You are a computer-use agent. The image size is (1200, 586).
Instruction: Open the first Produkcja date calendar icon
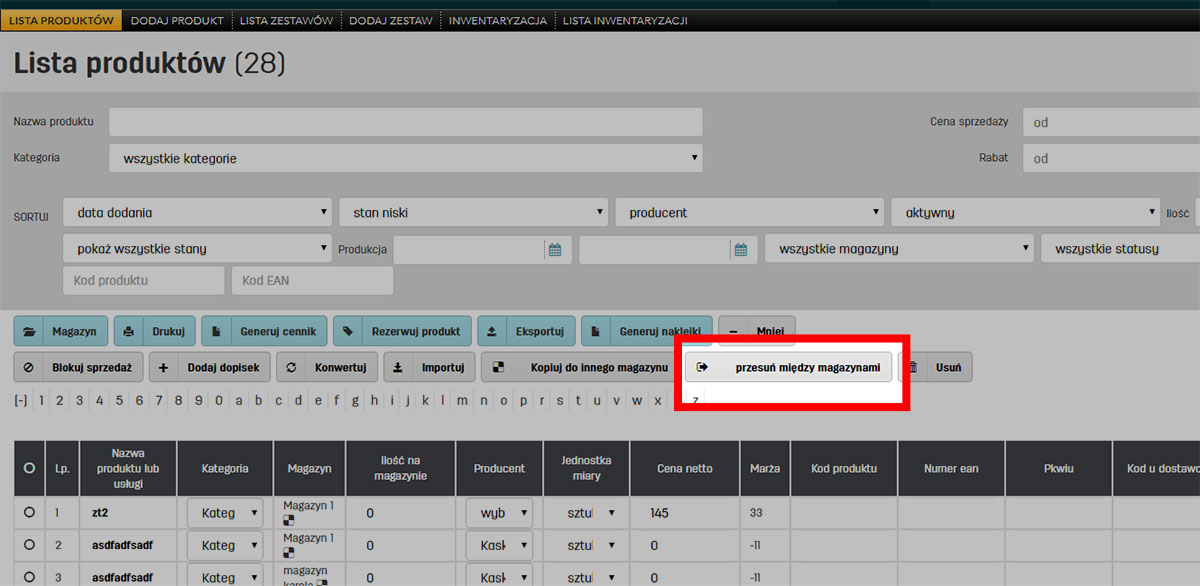tap(554, 250)
